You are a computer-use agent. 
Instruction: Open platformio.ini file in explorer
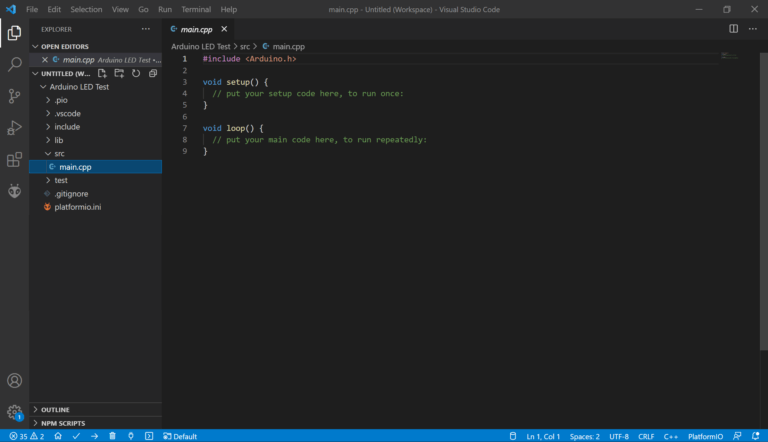(85, 207)
